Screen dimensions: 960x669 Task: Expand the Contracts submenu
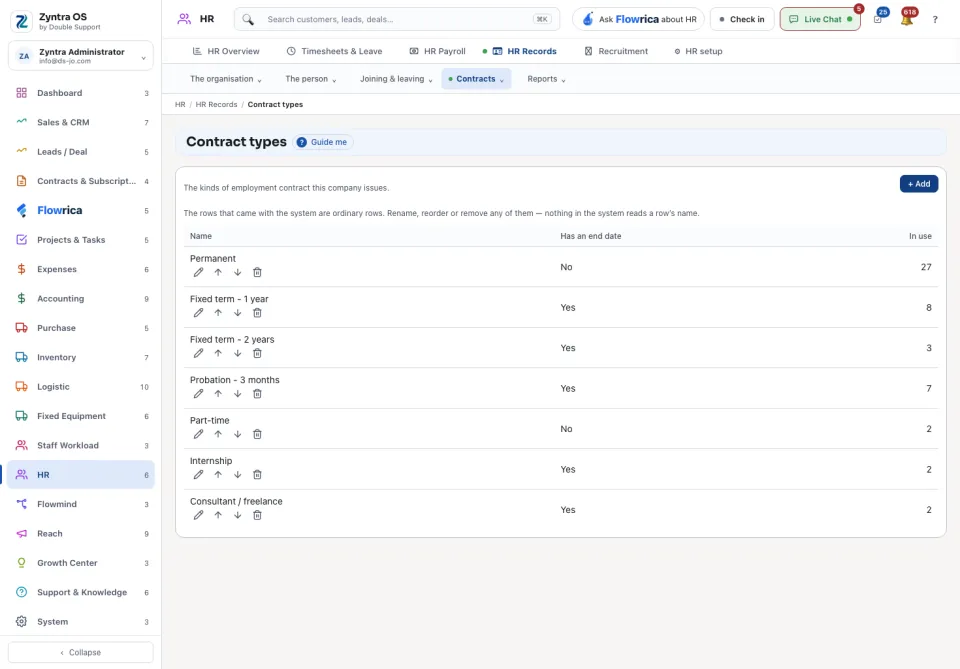(476, 79)
